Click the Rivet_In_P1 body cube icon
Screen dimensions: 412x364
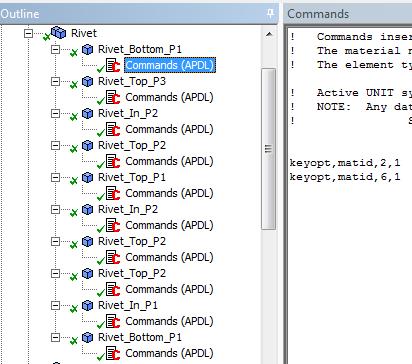[87, 305]
